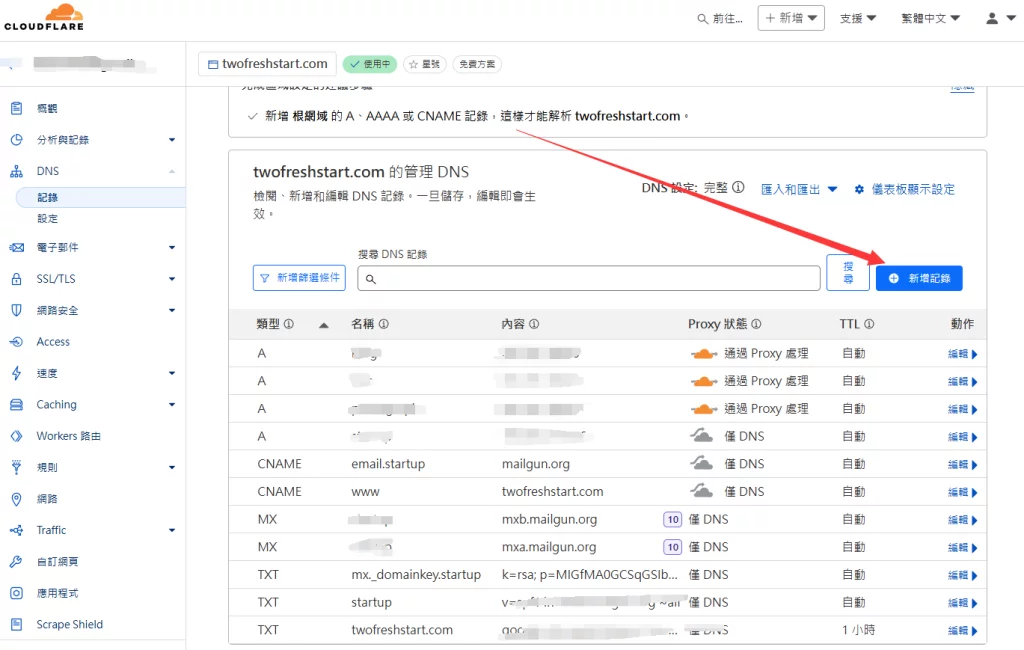Expand the 分析與記錄 sidebar section arrow

point(172,140)
